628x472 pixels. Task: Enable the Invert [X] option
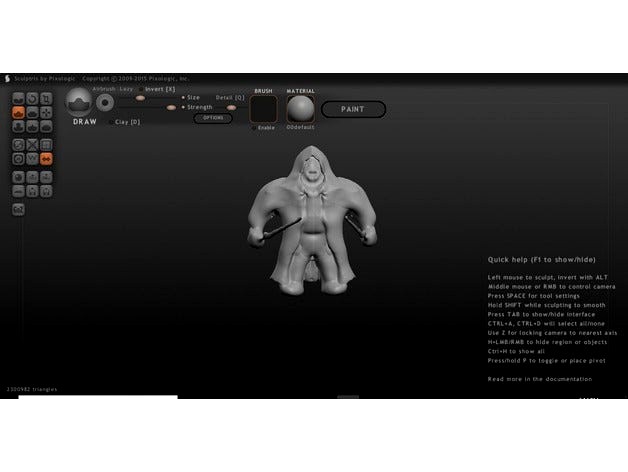click(x=141, y=89)
